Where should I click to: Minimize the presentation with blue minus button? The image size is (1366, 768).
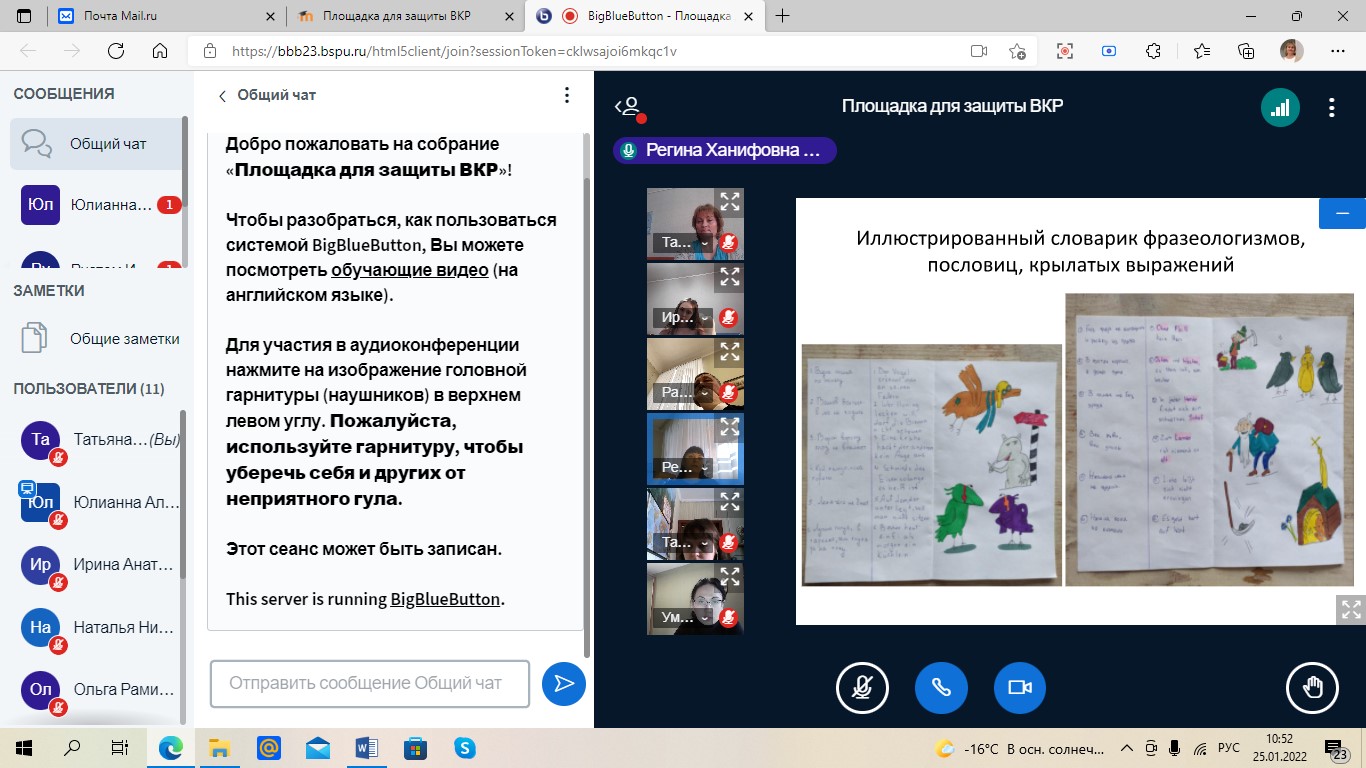[1342, 214]
